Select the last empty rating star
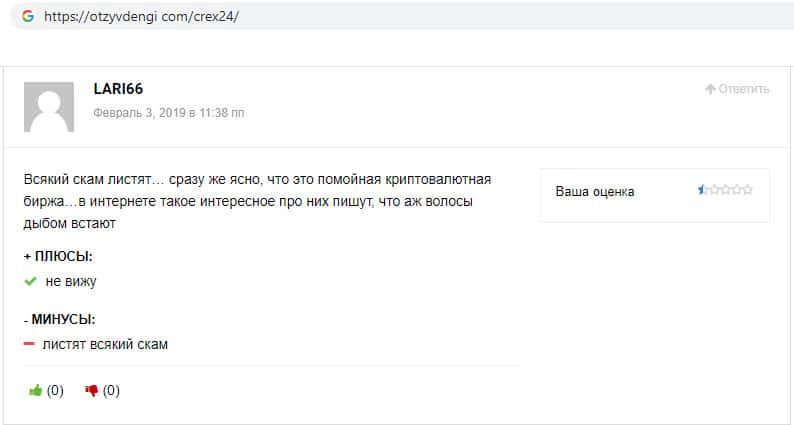This screenshot has height=425, width=794. 748,189
